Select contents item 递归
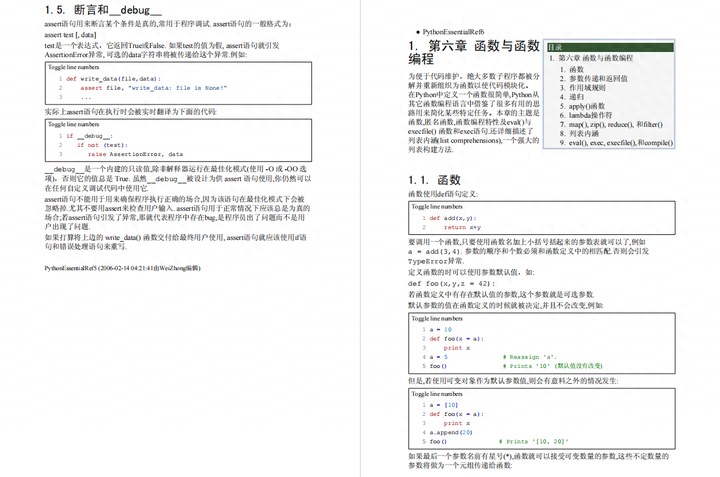This screenshot has height=477, width=720. [576, 97]
